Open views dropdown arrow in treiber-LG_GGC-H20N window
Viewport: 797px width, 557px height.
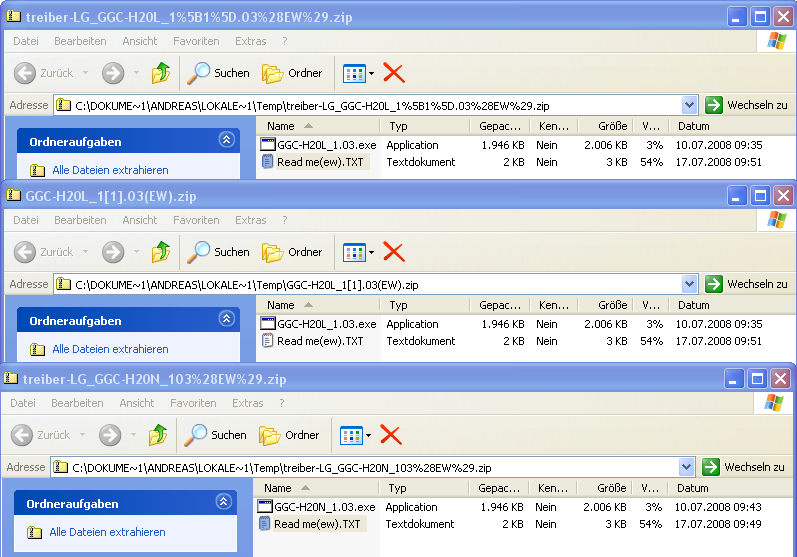pyautogui.click(x=369, y=436)
